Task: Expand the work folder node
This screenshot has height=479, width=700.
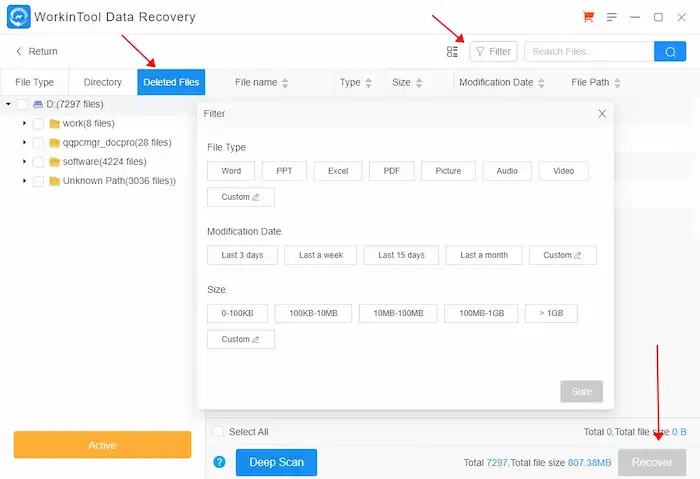Action: tap(25, 123)
